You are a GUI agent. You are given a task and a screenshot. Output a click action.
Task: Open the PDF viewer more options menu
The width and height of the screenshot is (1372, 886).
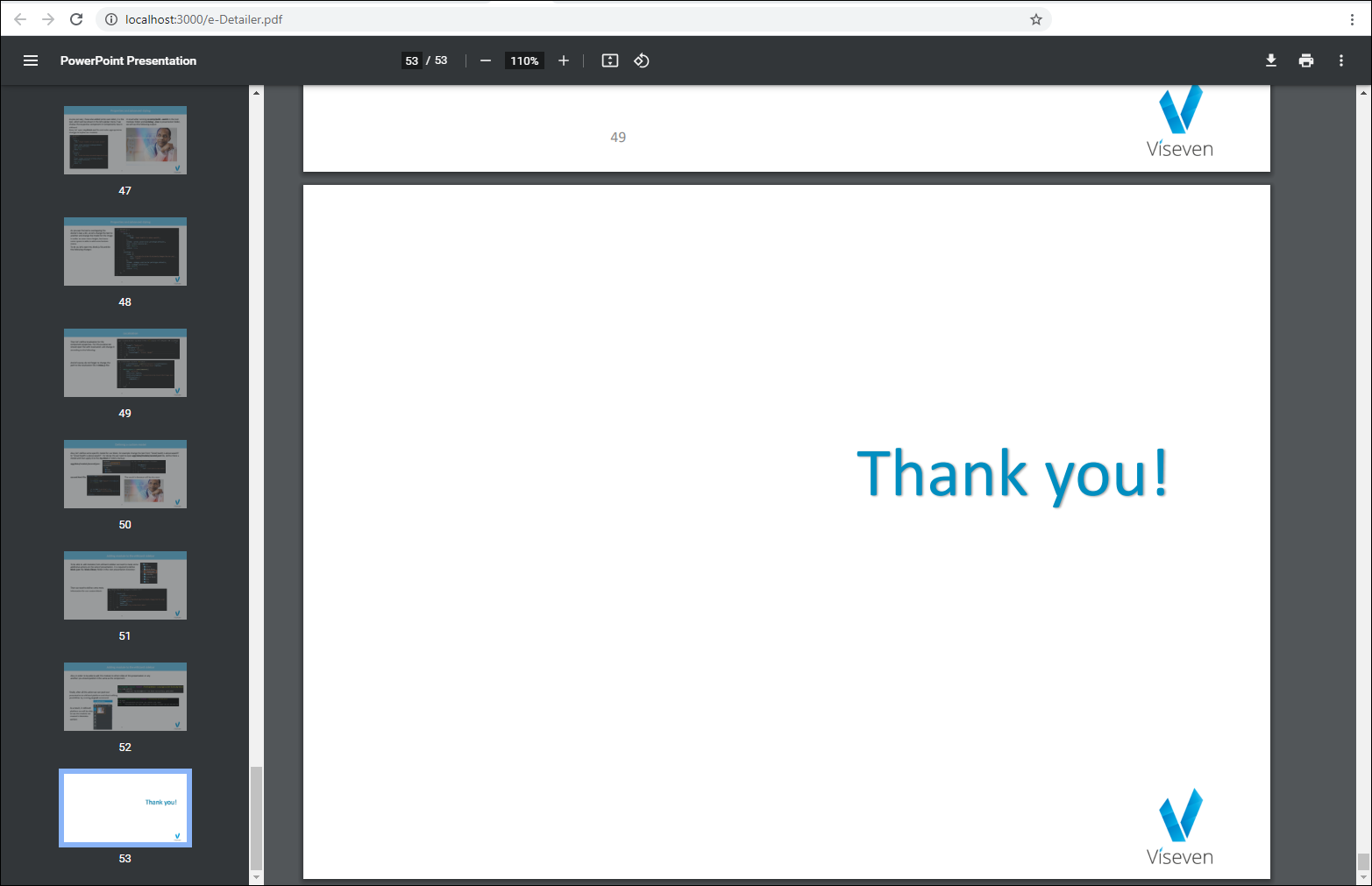(1340, 60)
